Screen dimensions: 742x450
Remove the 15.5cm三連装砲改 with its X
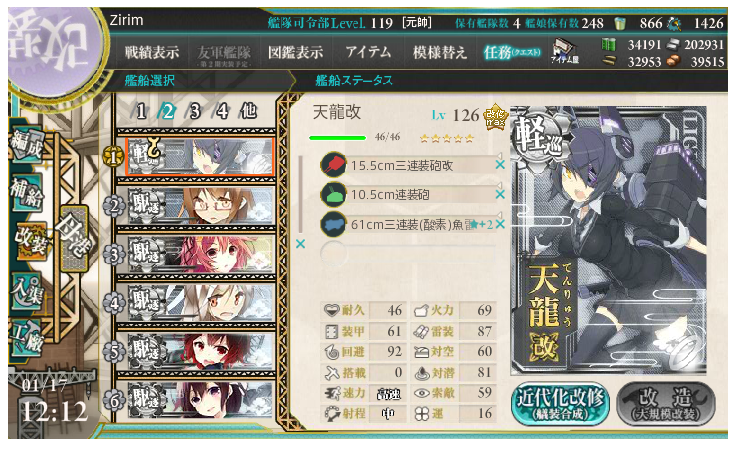click(x=500, y=165)
